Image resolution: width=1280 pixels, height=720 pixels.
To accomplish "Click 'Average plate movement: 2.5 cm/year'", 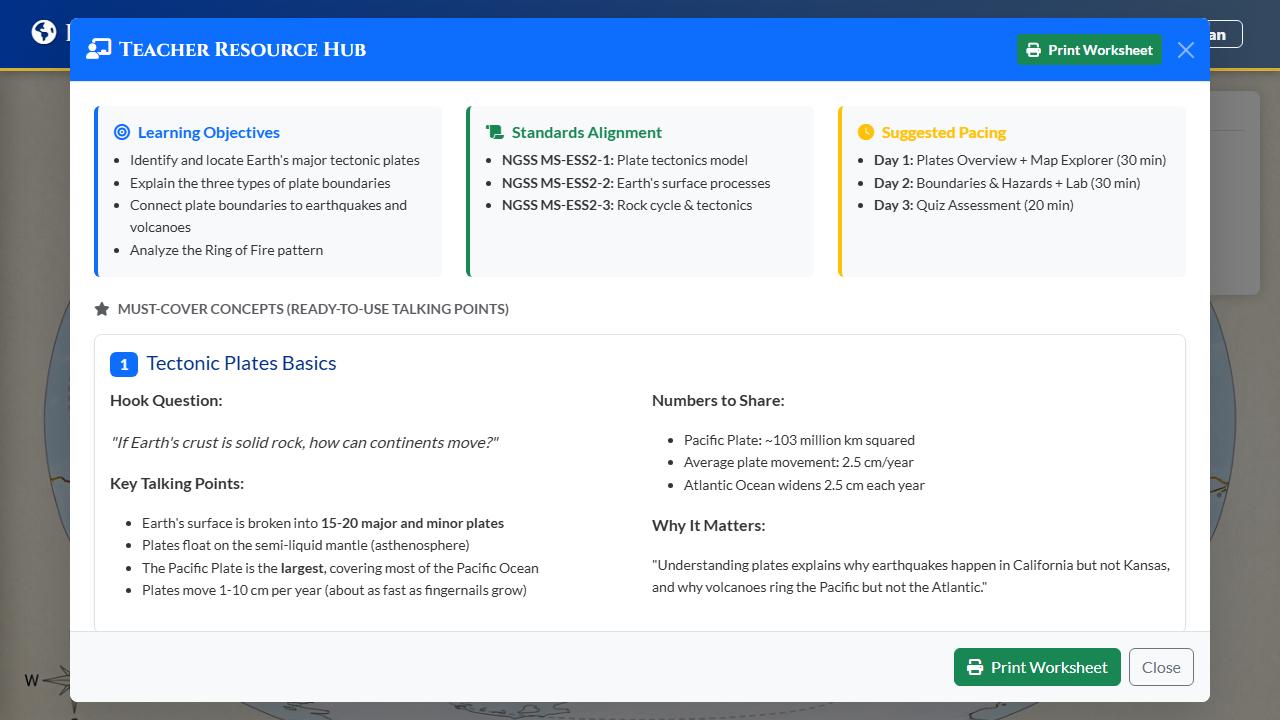I will click(x=799, y=462).
